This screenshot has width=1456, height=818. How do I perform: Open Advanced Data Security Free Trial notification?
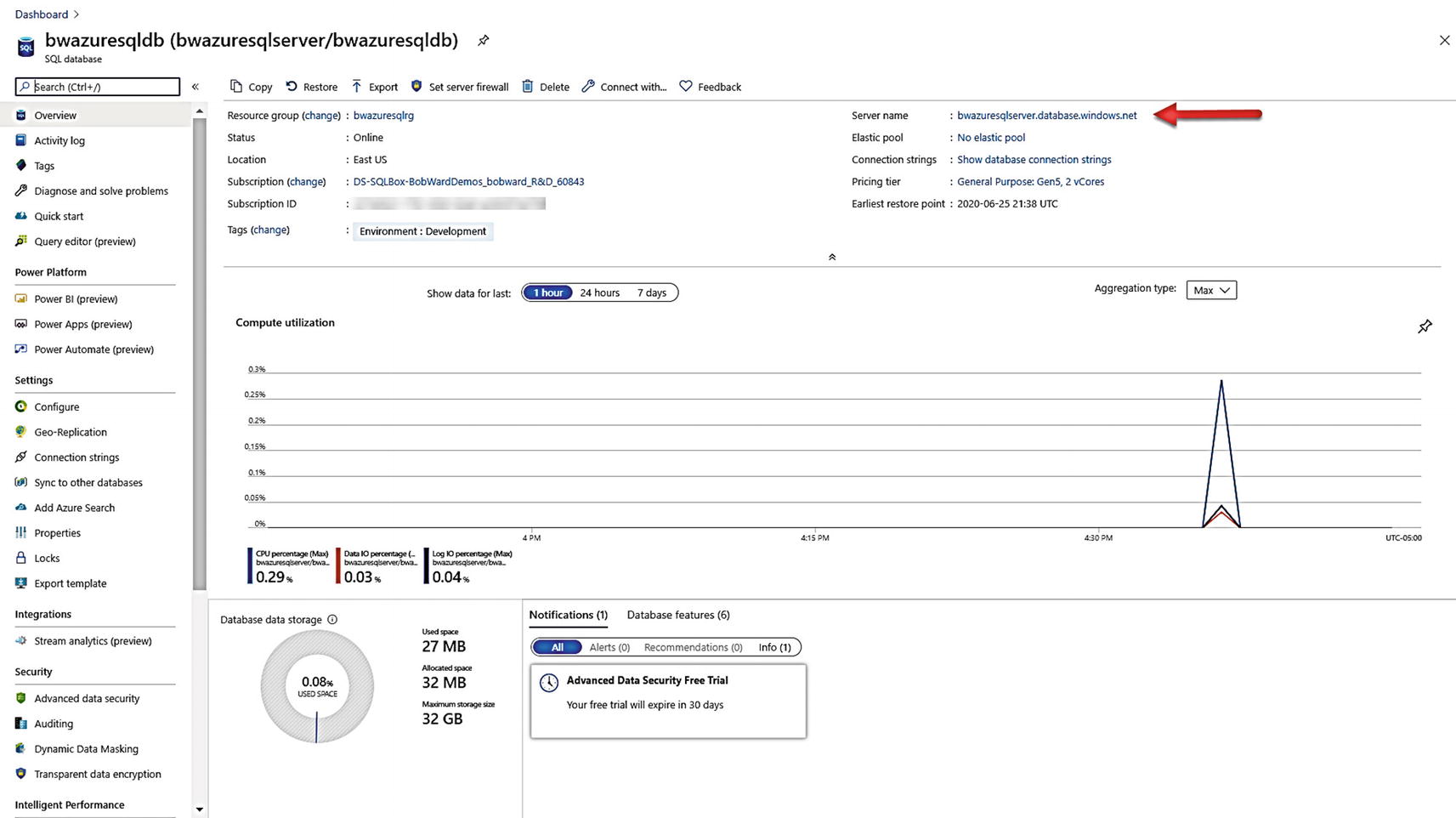(x=668, y=701)
